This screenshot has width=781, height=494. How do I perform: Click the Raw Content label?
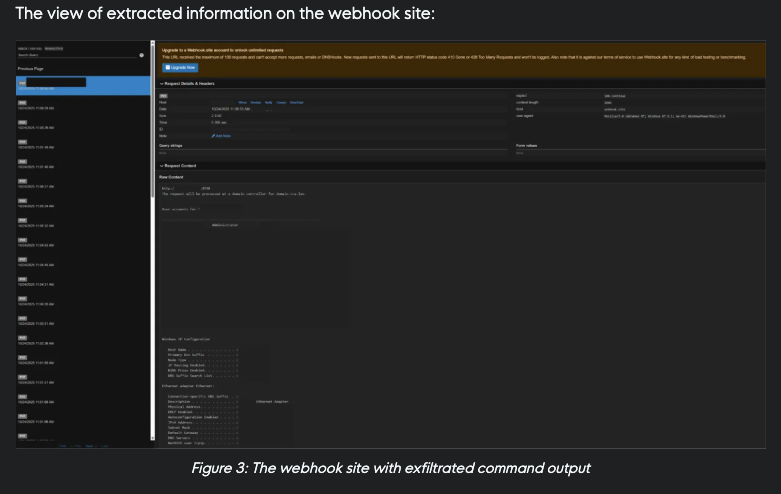[x=171, y=177]
